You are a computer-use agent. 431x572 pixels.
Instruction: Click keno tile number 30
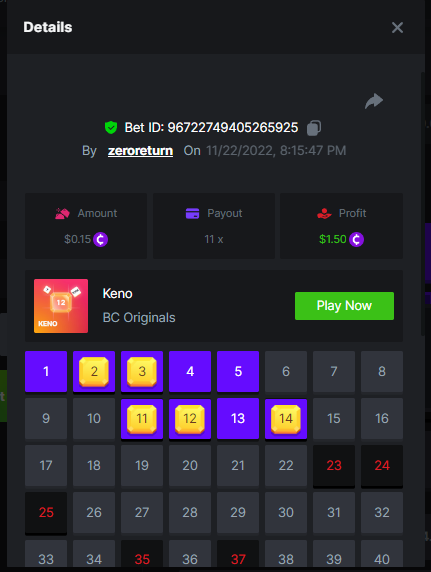coord(286,513)
